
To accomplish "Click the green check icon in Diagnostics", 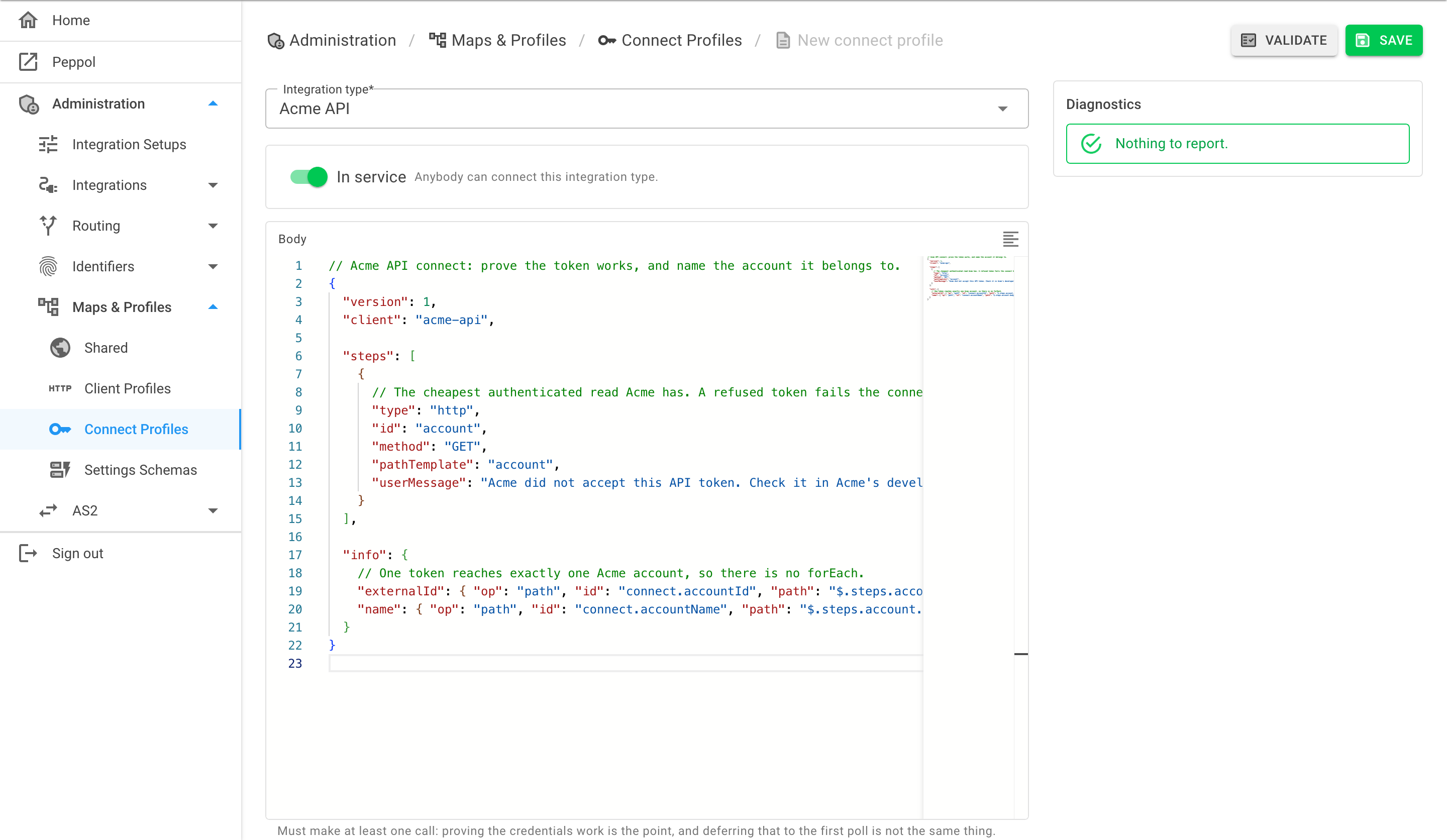I will point(1091,144).
